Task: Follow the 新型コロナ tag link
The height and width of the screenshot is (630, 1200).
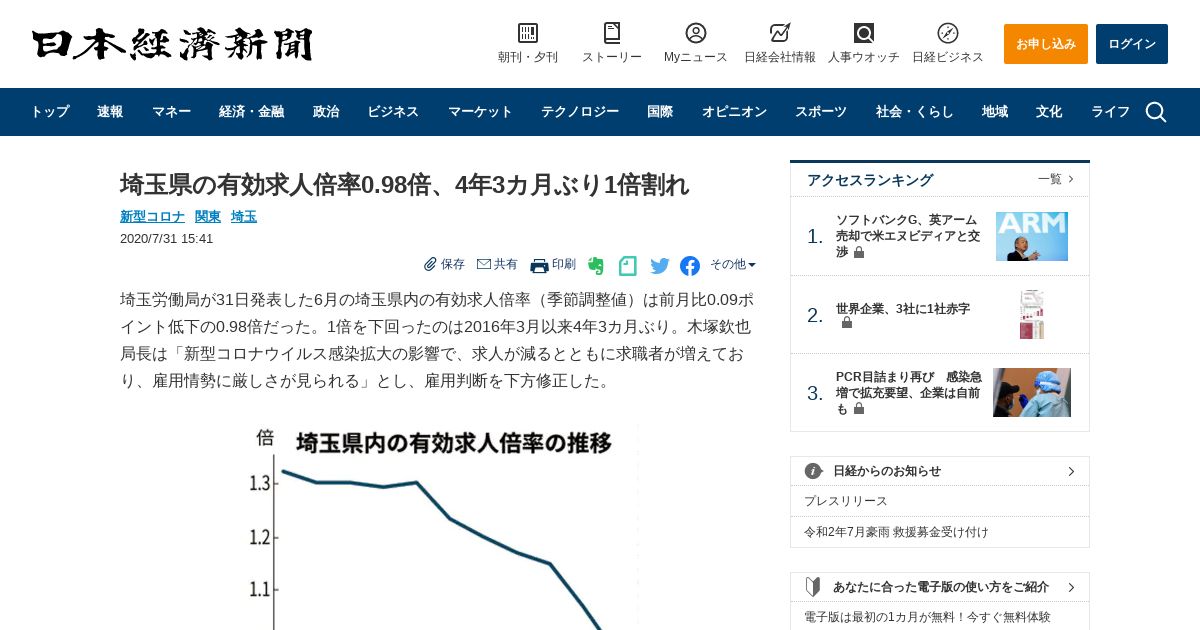Action: tap(152, 216)
